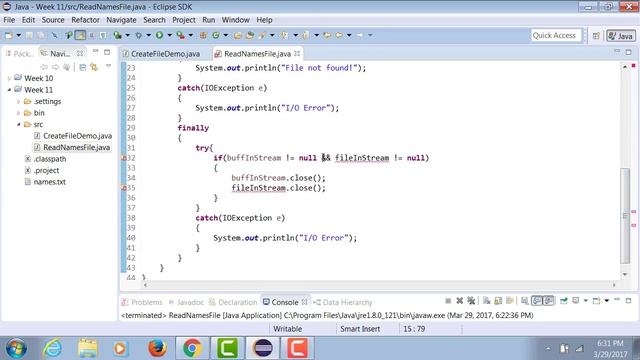
Task: Click the New Java Package icon
Action: tap(203, 36)
